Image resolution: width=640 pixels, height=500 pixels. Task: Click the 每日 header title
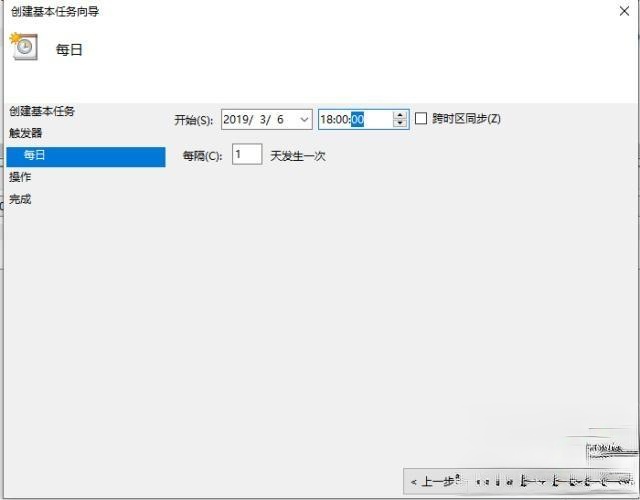pos(69,50)
